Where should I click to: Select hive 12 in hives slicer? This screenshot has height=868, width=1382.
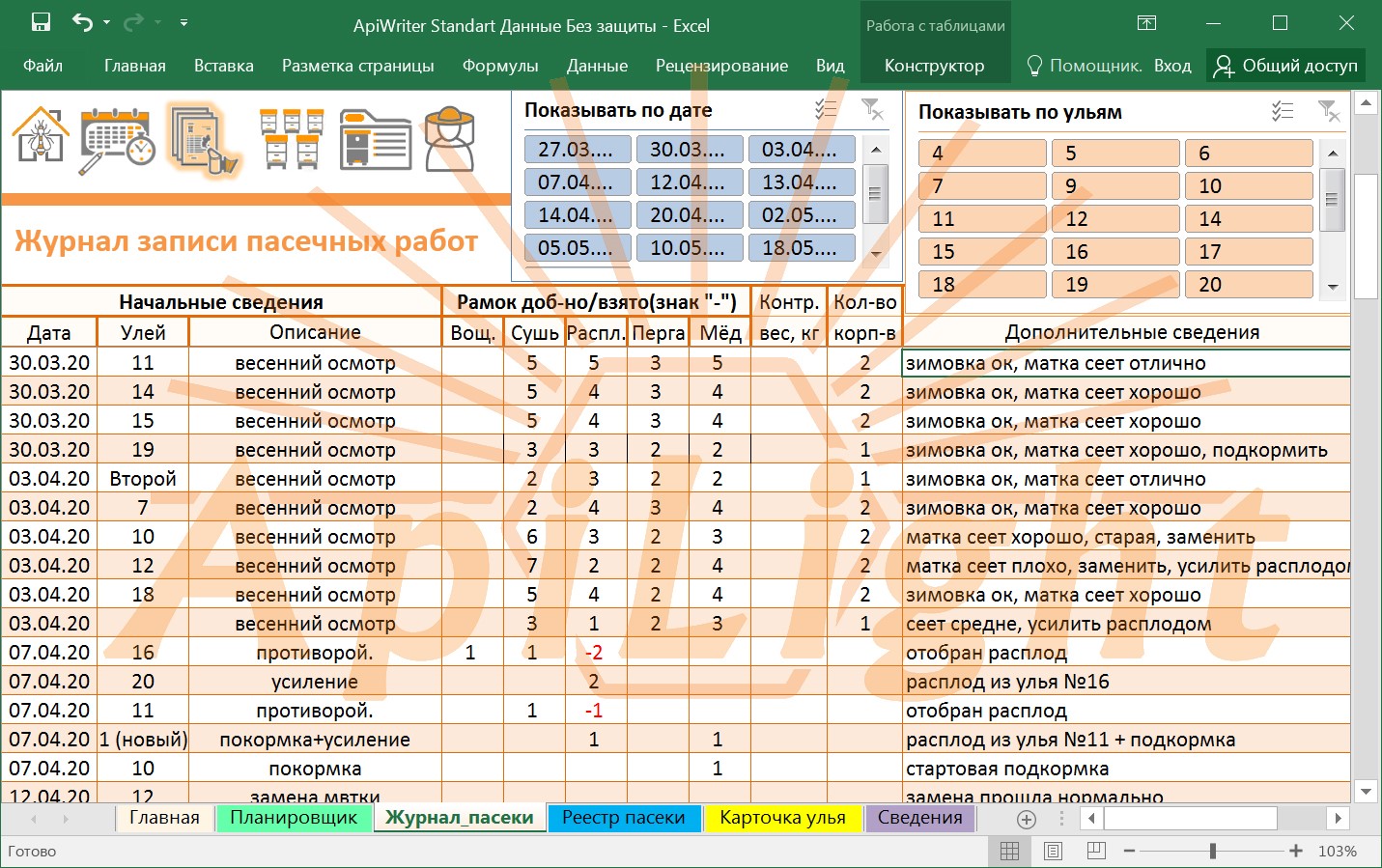click(x=1114, y=219)
